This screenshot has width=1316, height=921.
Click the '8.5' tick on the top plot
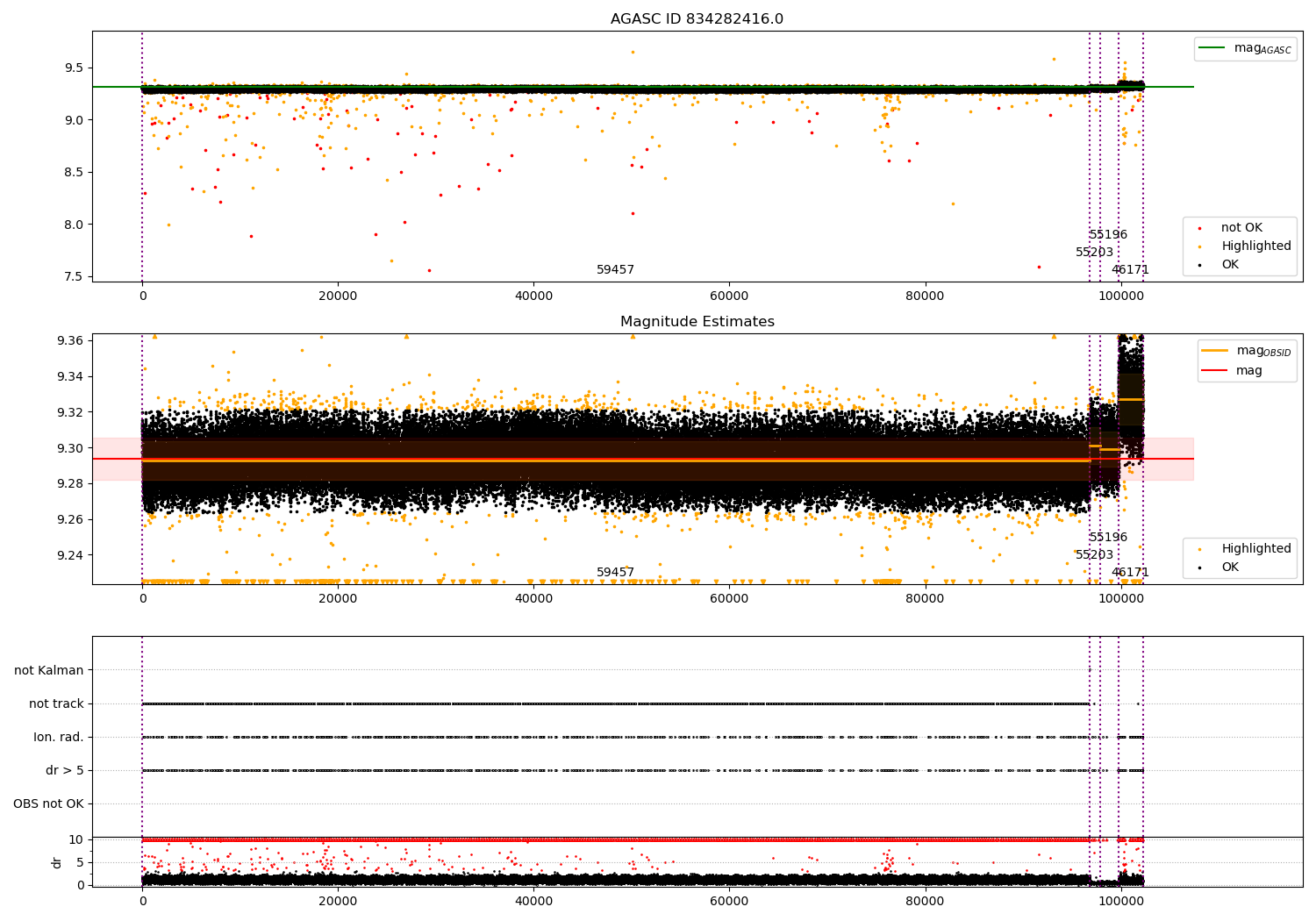coord(74,172)
